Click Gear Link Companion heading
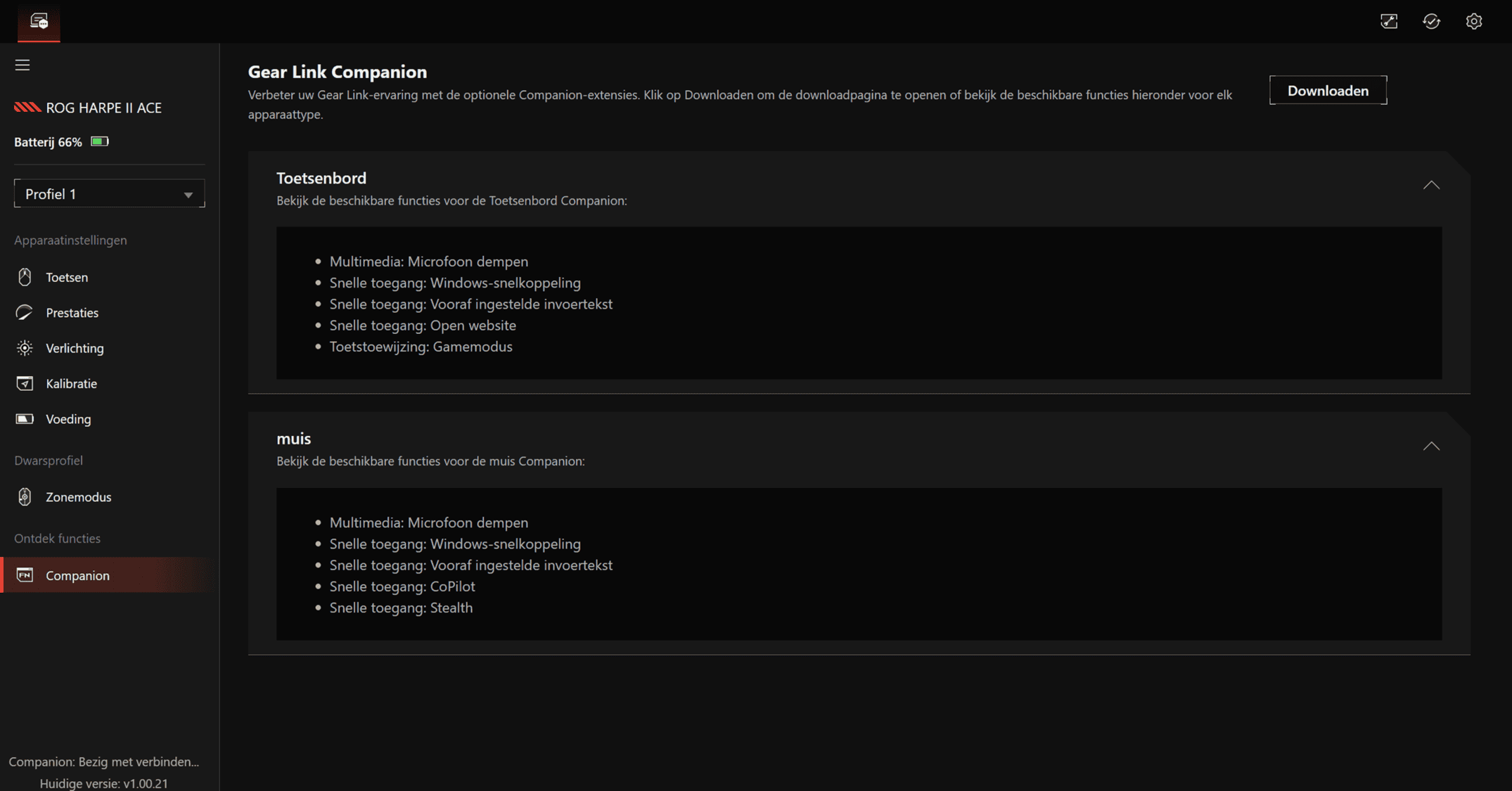 coord(338,72)
